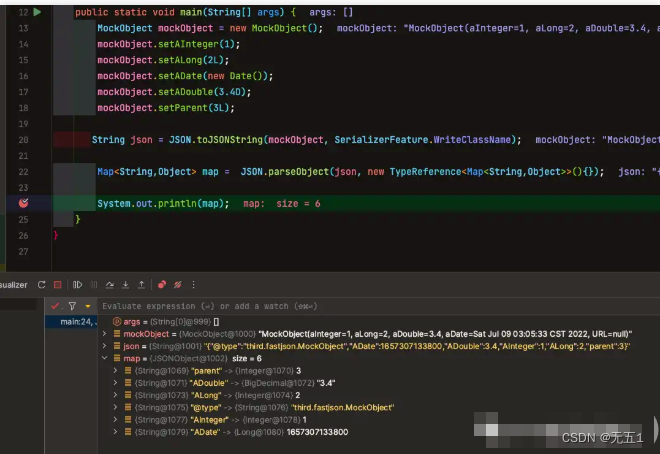Click the red checkmark thread status icon
660x454 pixels.
55,306
